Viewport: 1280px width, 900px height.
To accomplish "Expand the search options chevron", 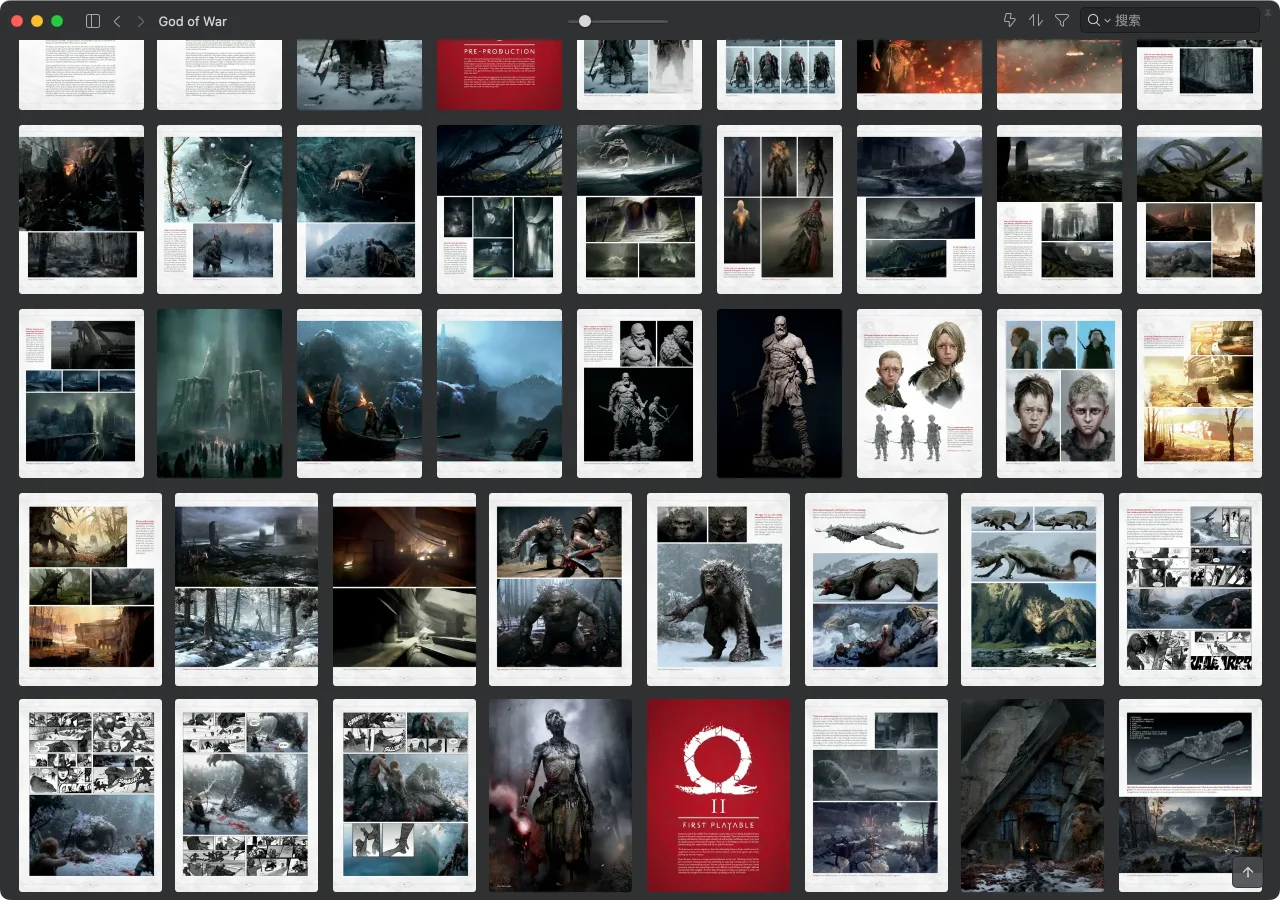I will [x=1108, y=21].
